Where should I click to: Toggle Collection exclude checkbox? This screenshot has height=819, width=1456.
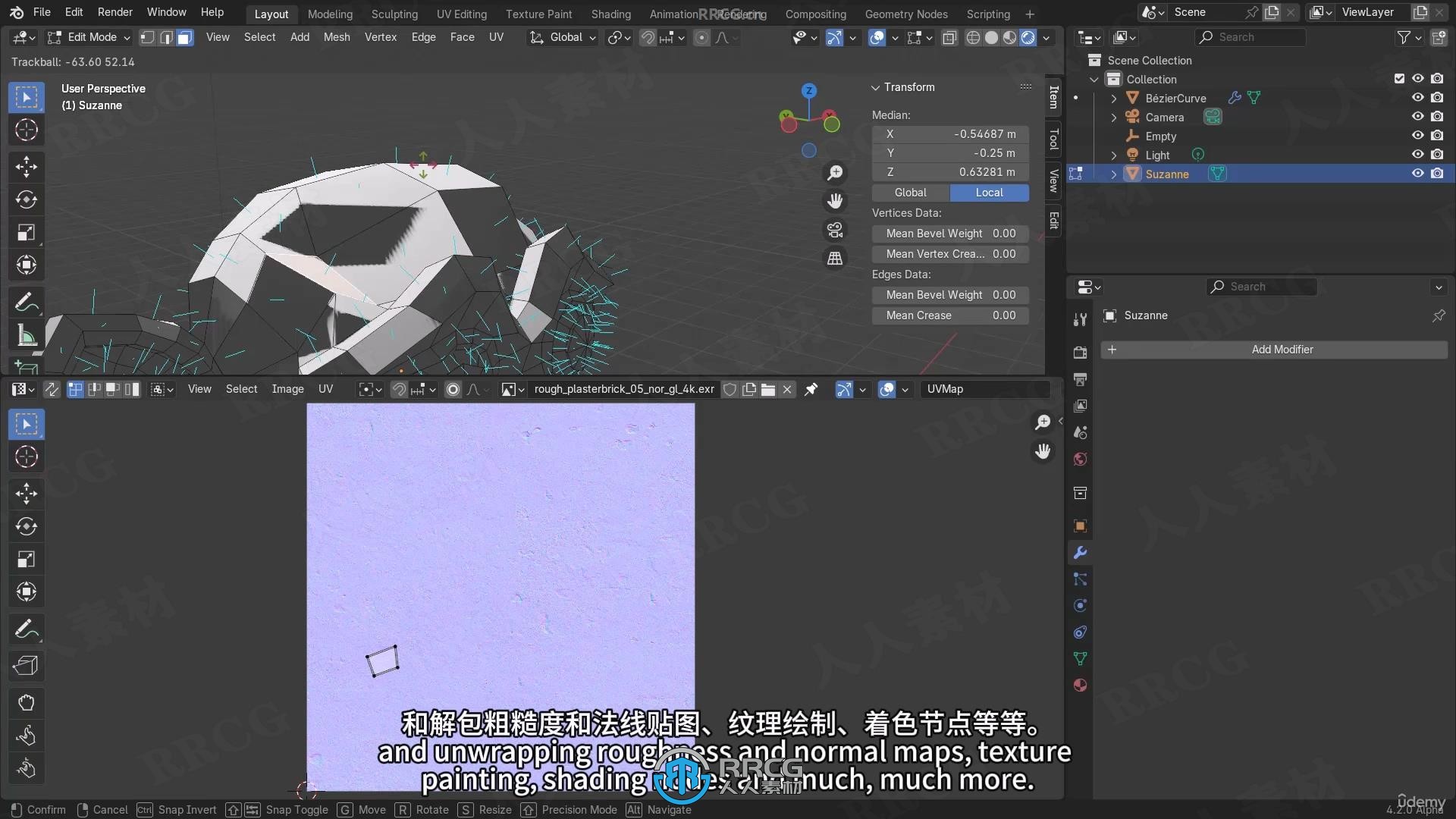(x=1399, y=79)
